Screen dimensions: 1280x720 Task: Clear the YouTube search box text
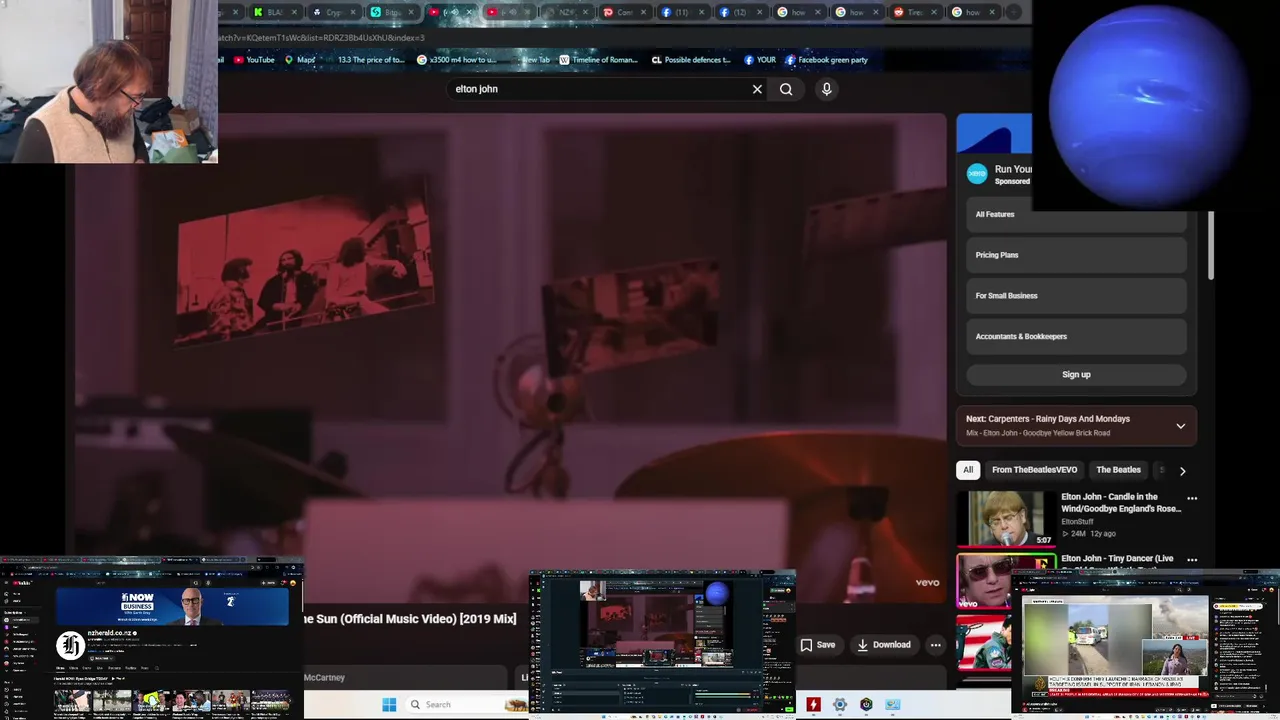pyautogui.click(x=757, y=89)
